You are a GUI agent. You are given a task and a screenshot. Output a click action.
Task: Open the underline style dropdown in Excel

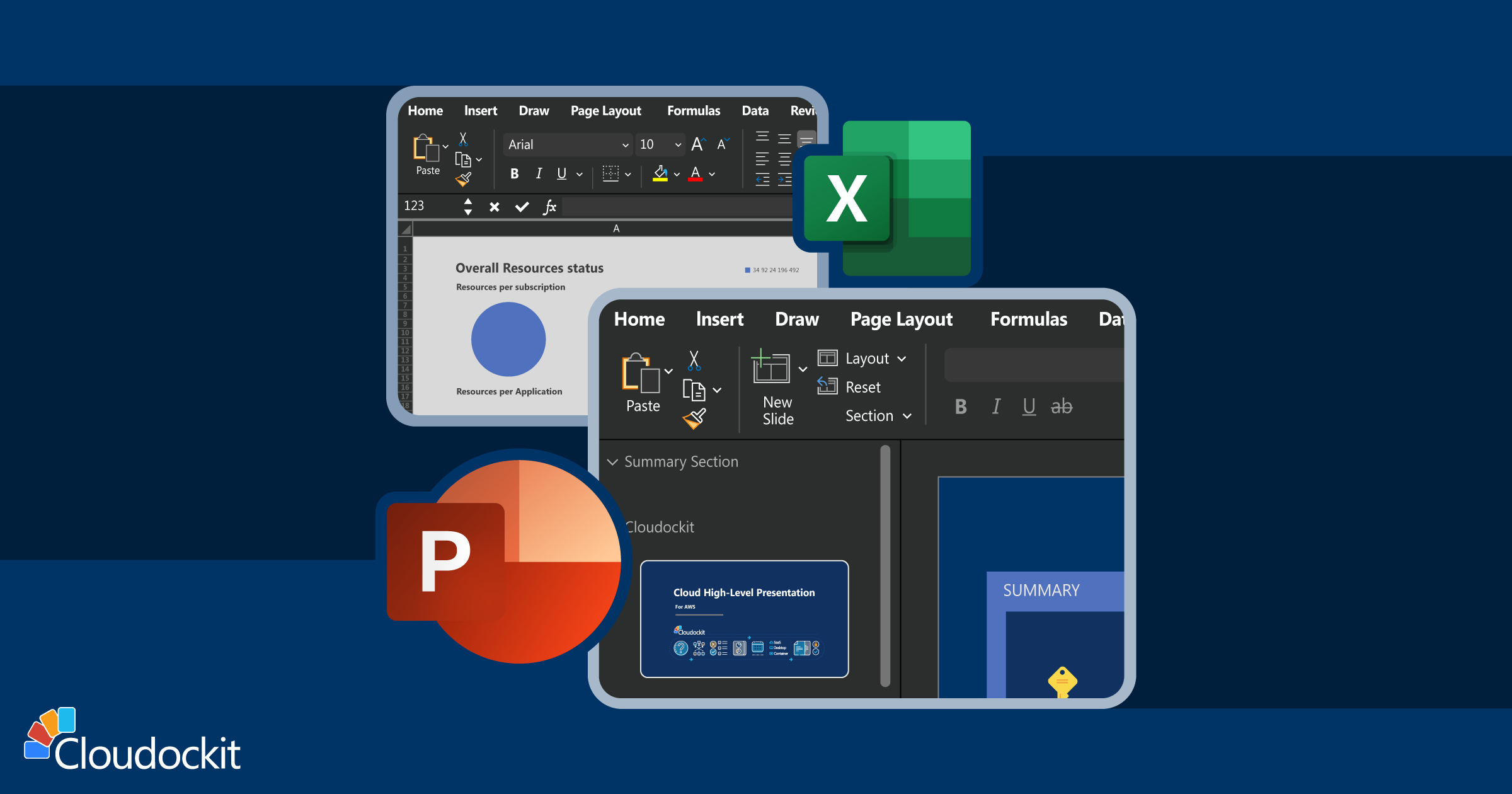coord(580,175)
